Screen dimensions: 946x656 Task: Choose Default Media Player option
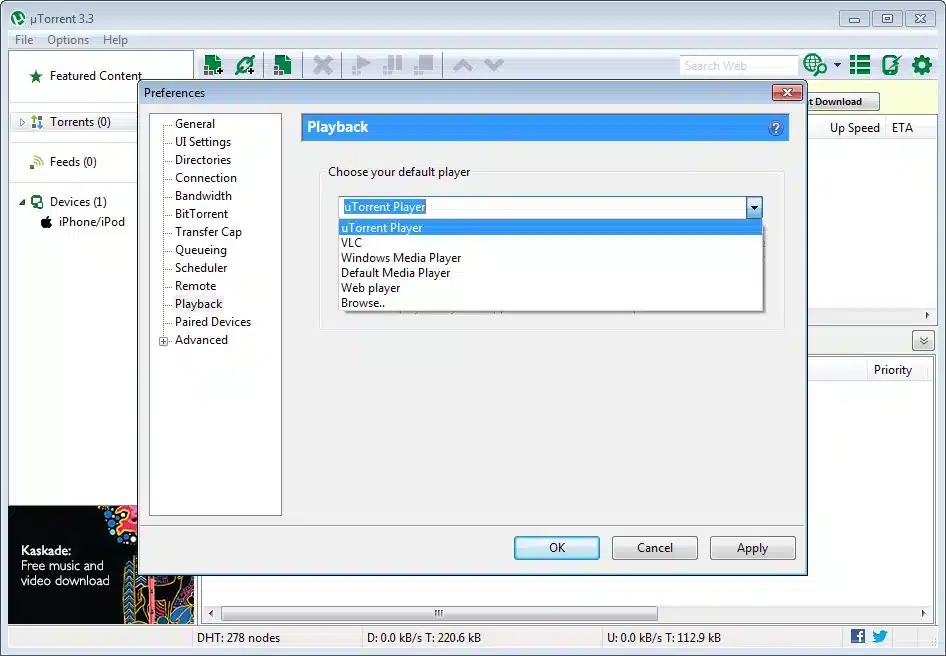click(550, 273)
